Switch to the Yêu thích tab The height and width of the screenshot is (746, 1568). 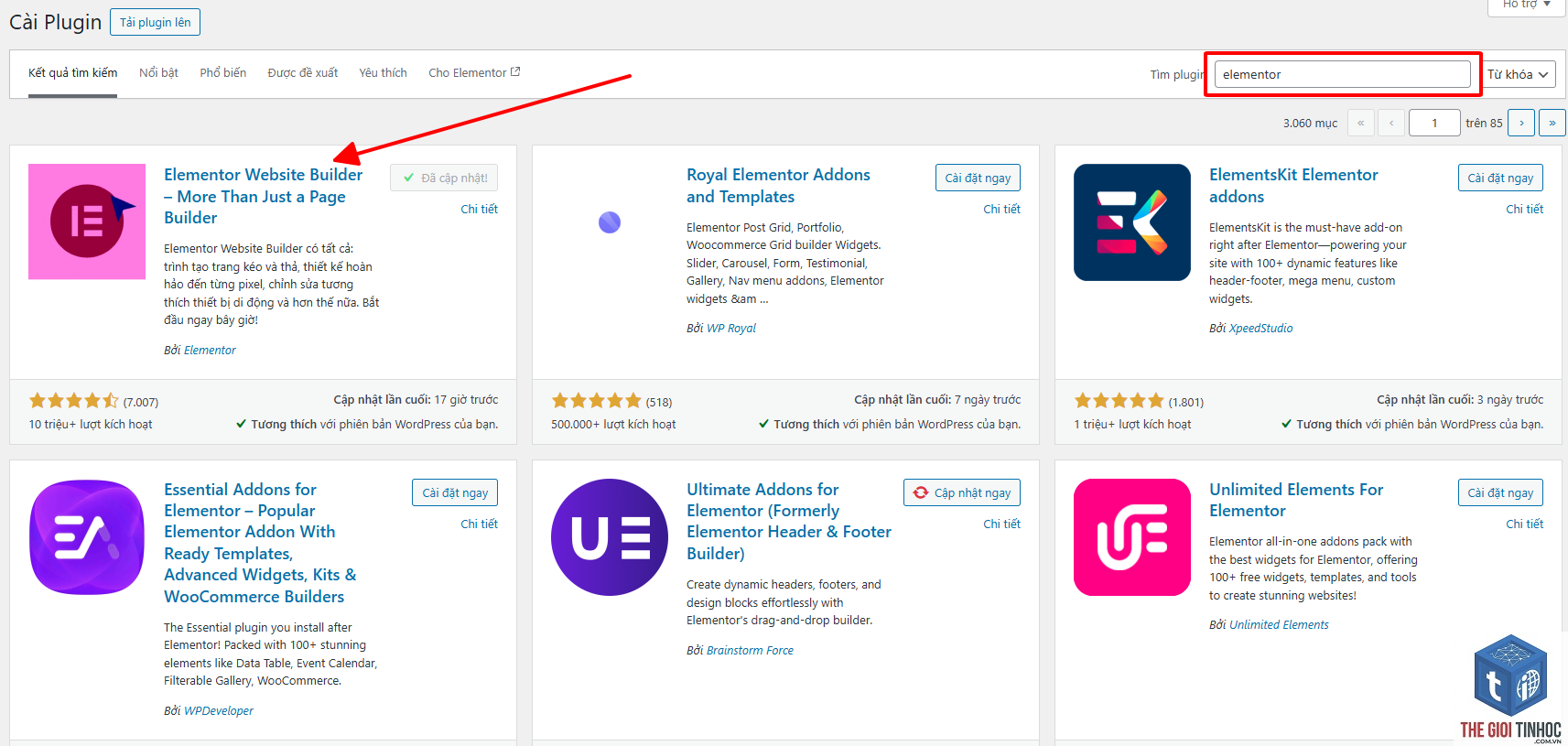tap(383, 73)
